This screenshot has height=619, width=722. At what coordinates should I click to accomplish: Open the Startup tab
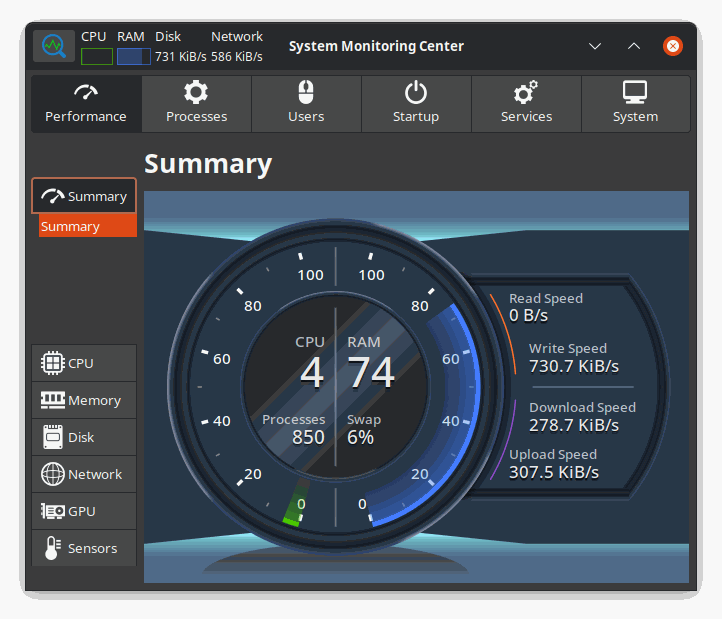click(416, 104)
